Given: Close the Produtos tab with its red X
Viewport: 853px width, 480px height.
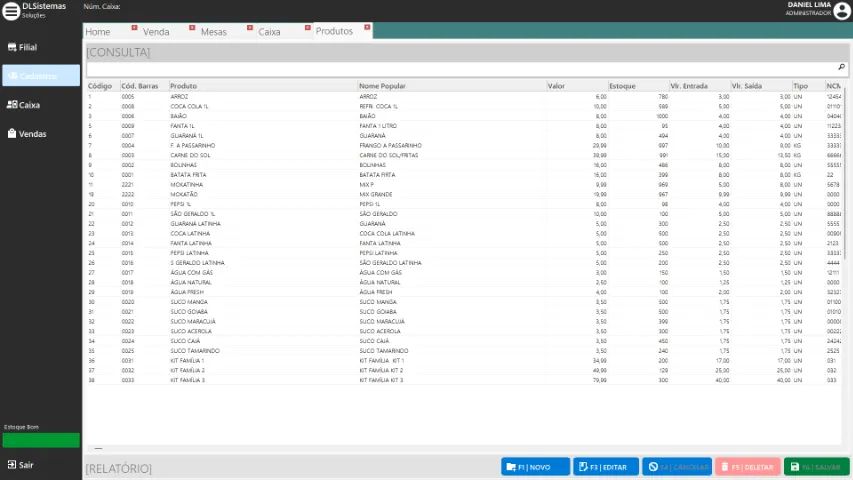Looking at the screenshot, I should coord(367,27).
